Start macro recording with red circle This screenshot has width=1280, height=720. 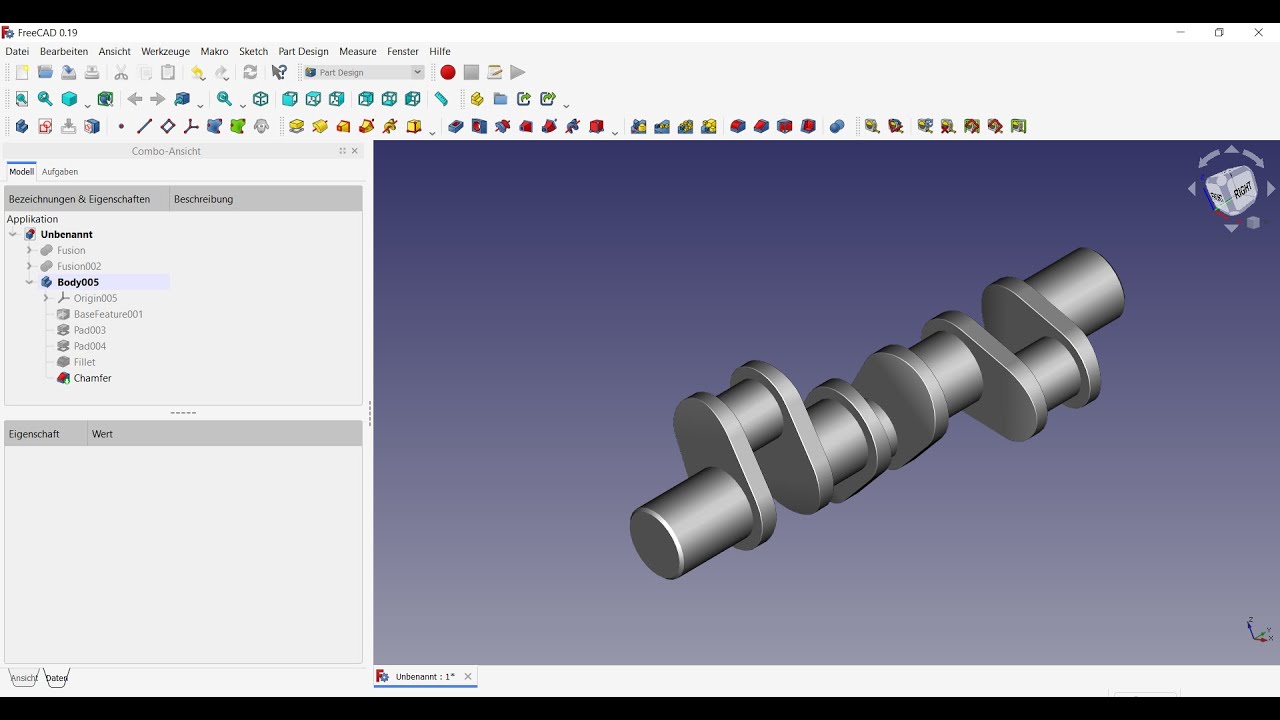(x=448, y=72)
